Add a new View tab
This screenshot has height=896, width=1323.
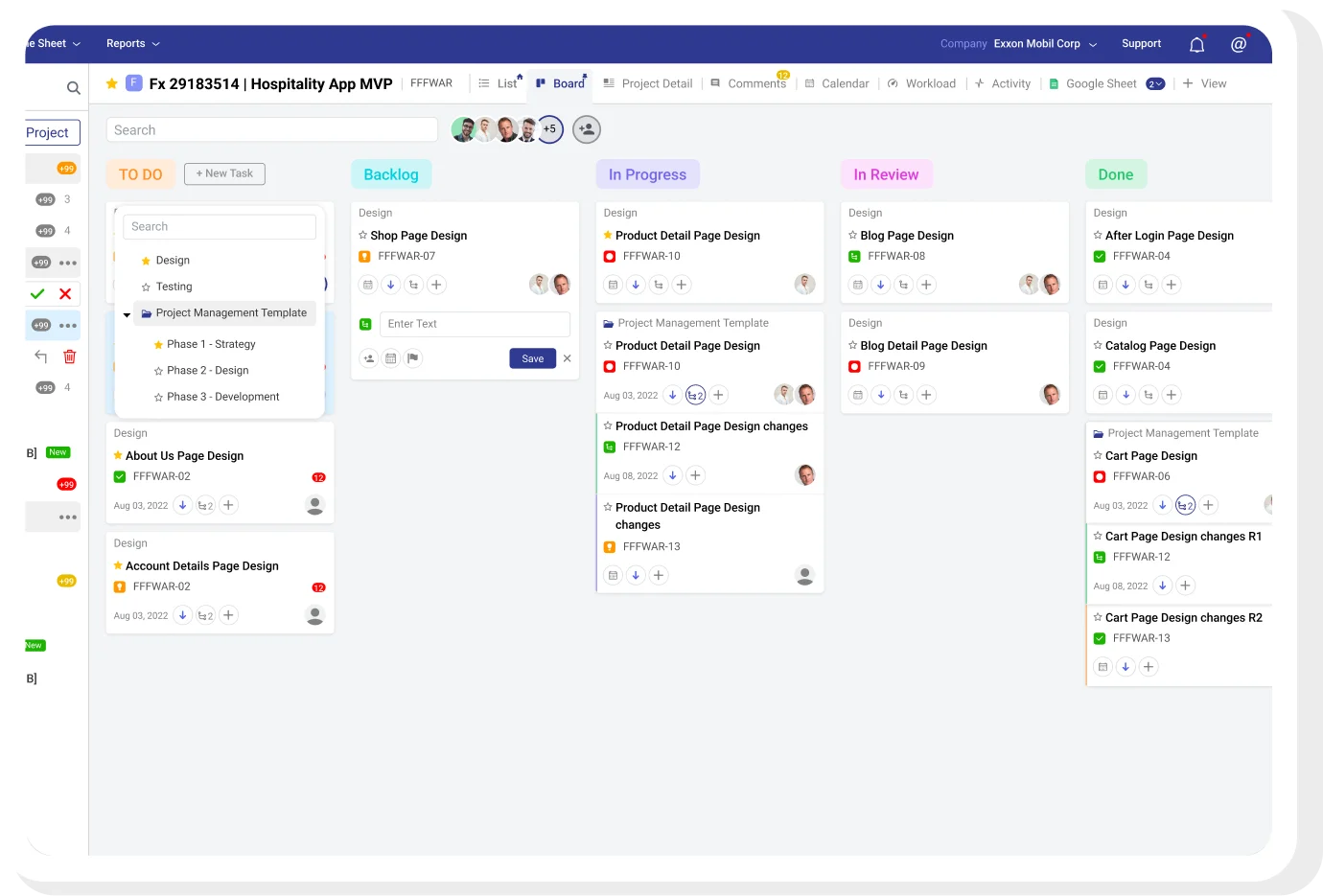(1204, 83)
